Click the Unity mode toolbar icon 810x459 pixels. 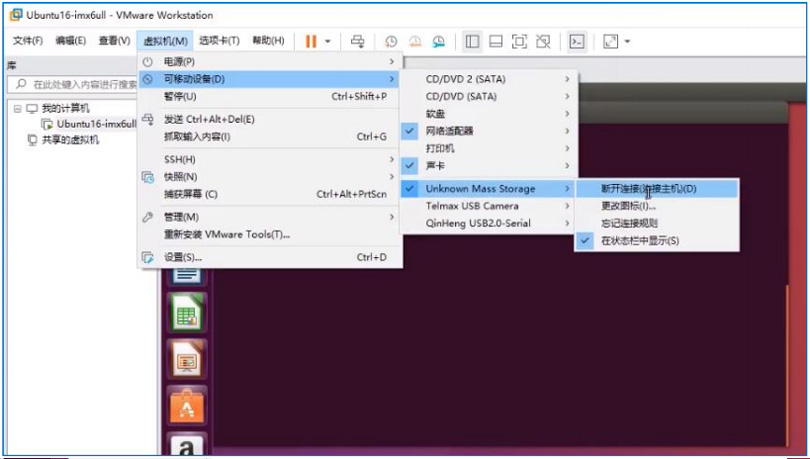543,41
